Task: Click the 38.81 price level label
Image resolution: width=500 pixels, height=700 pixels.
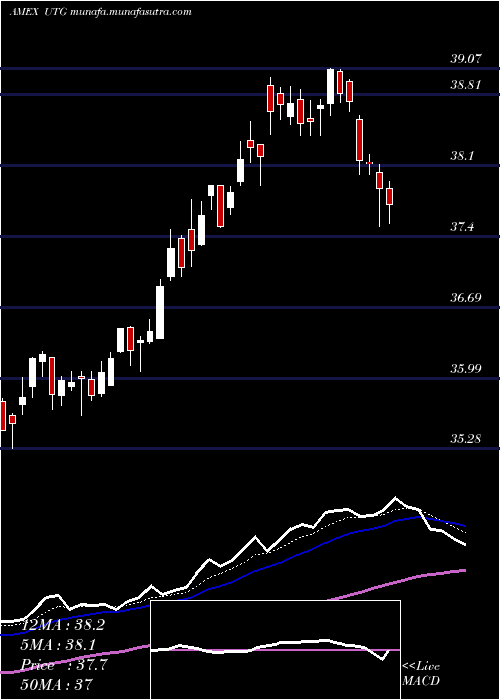Action: pos(466,85)
